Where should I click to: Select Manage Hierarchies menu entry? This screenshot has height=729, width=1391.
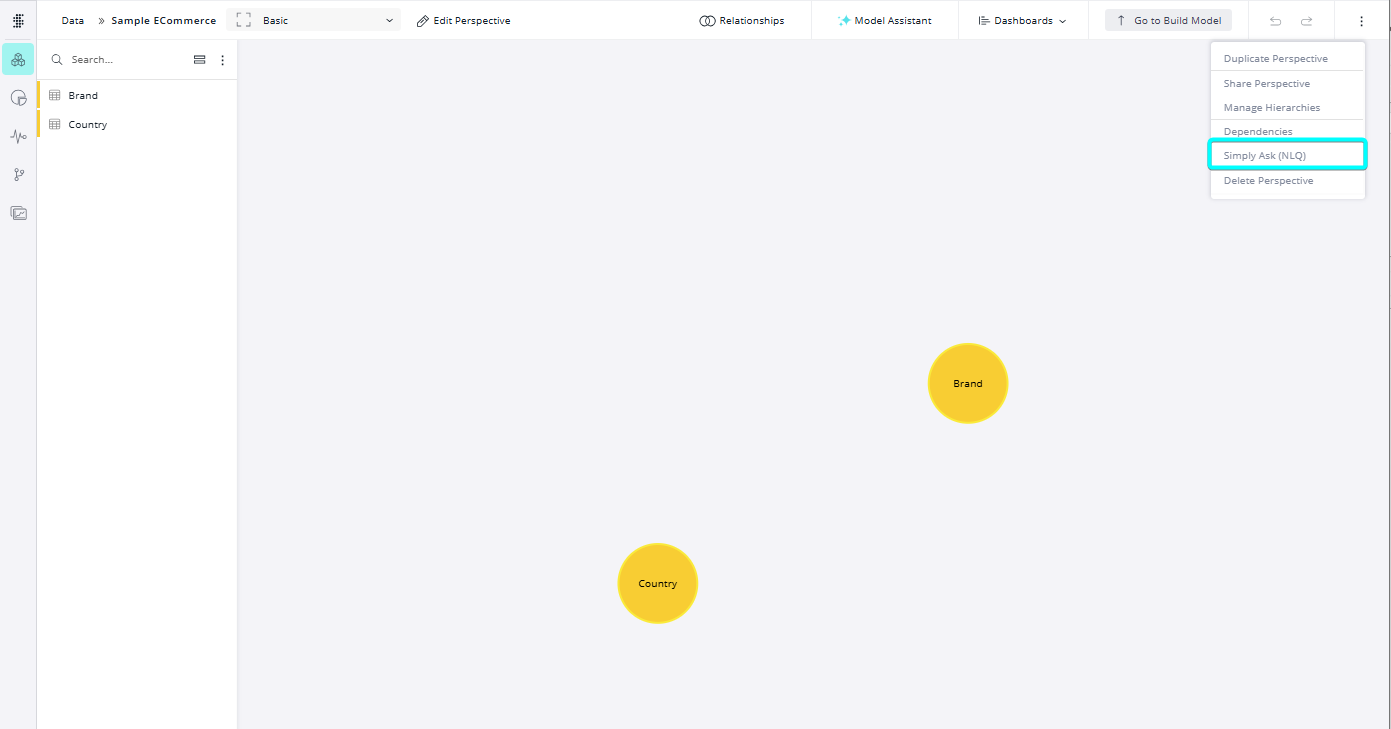(x=1271, y=108)
